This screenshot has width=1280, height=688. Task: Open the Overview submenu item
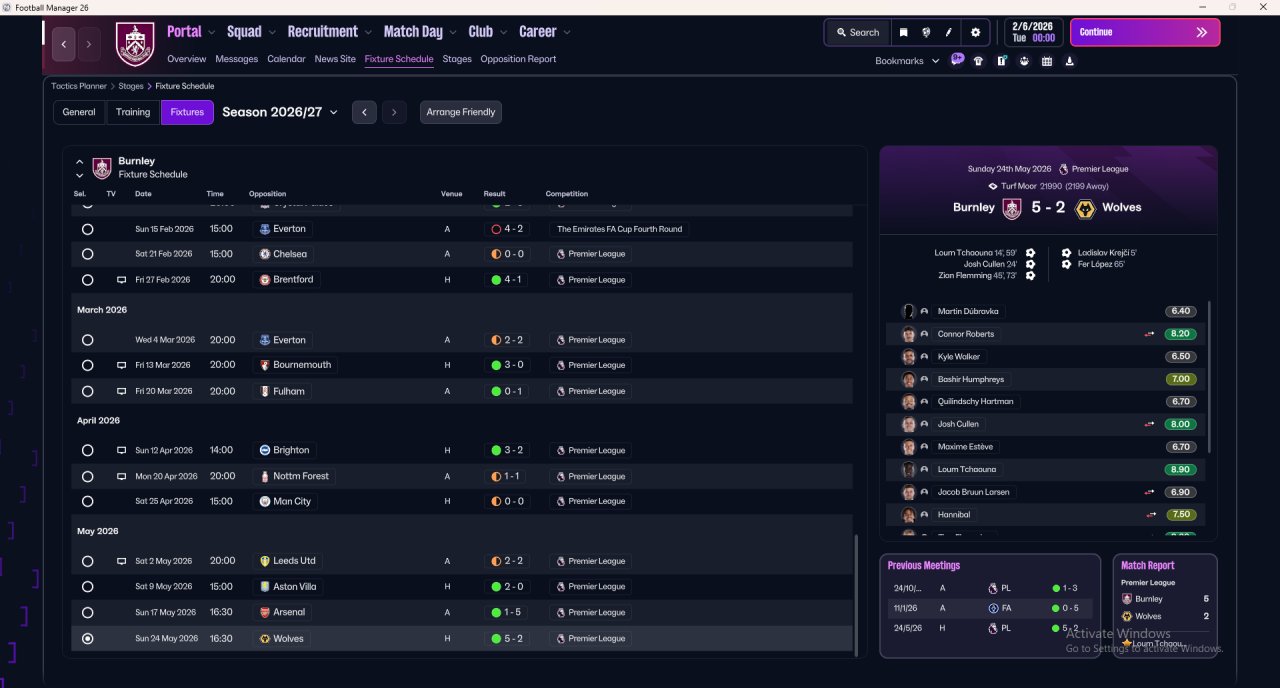pos(187,59)
